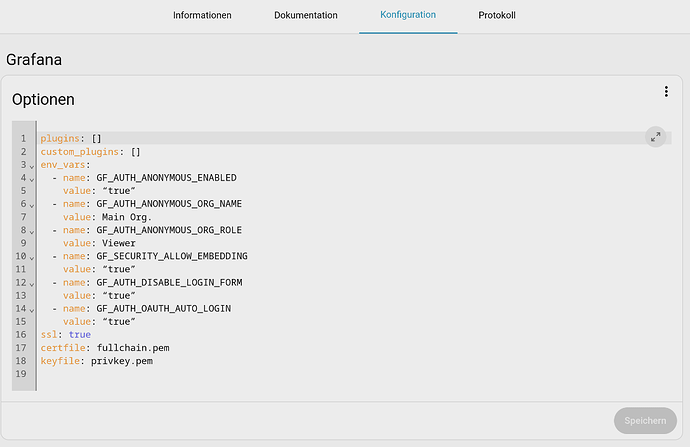Click 'privkey.pem' keyfile value
The height and width of the screenshot is (447, 690).
coord(122,361)
